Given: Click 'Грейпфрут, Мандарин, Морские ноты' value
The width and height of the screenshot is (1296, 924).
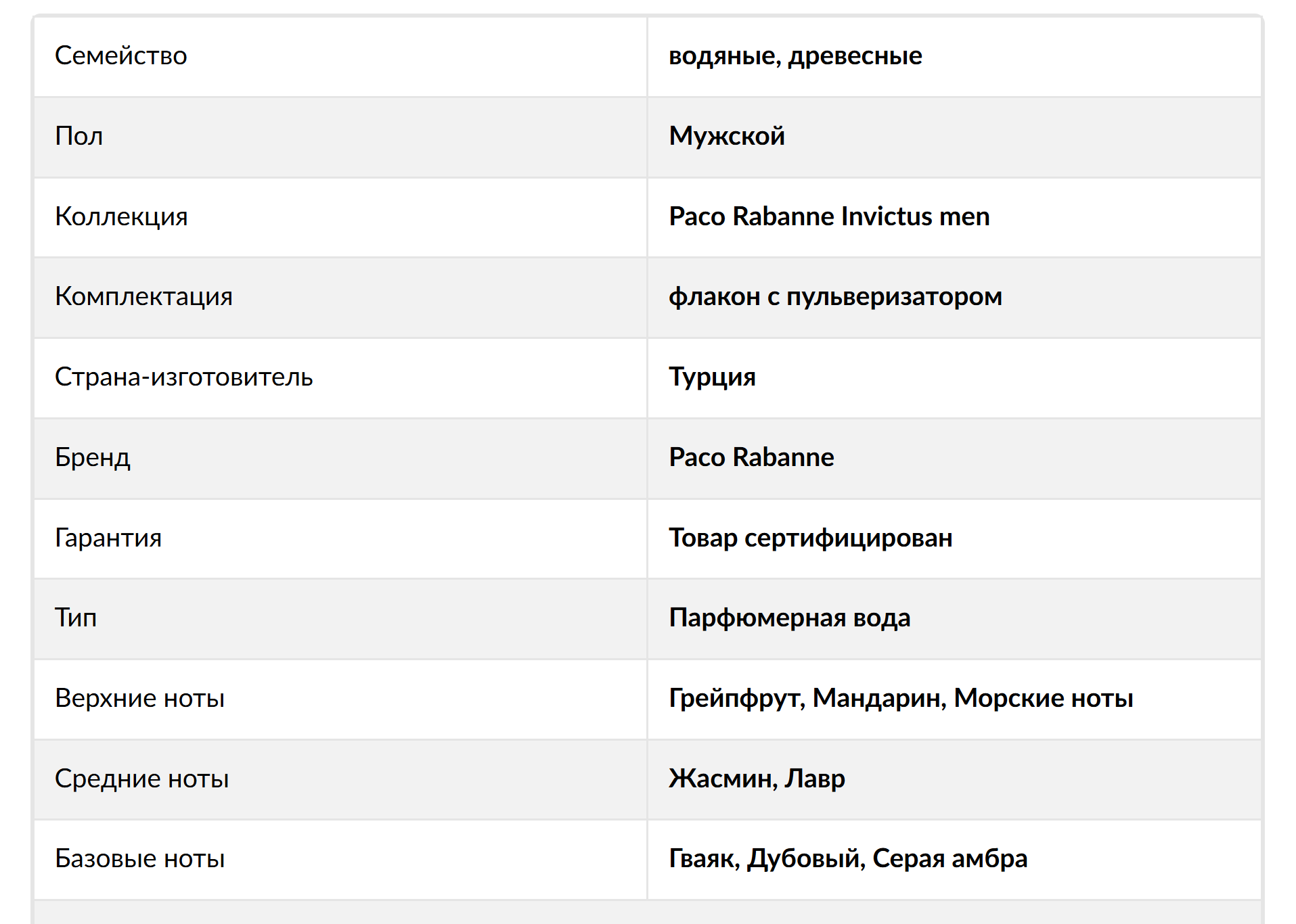Looking at the screenshot, I should pyautogui.click(x=900, y=698).
